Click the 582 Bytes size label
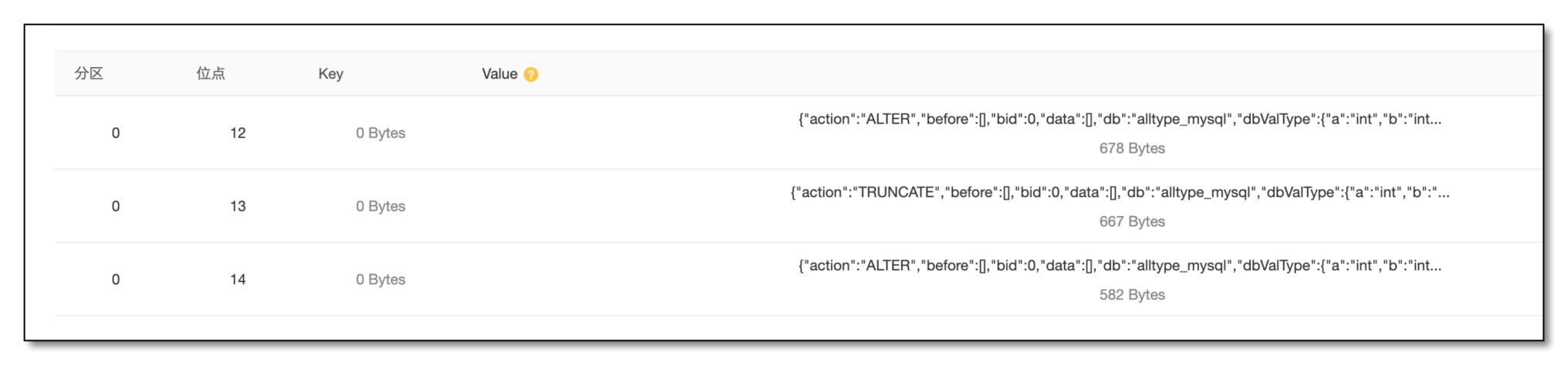Screen dimensions: 1568x365 pyautogui.click(x=1132, y=295)
